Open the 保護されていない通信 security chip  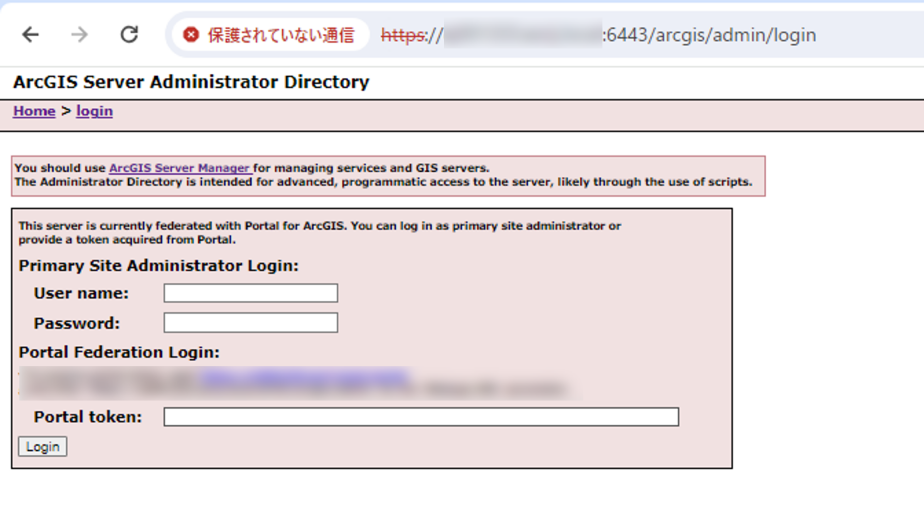270,35
